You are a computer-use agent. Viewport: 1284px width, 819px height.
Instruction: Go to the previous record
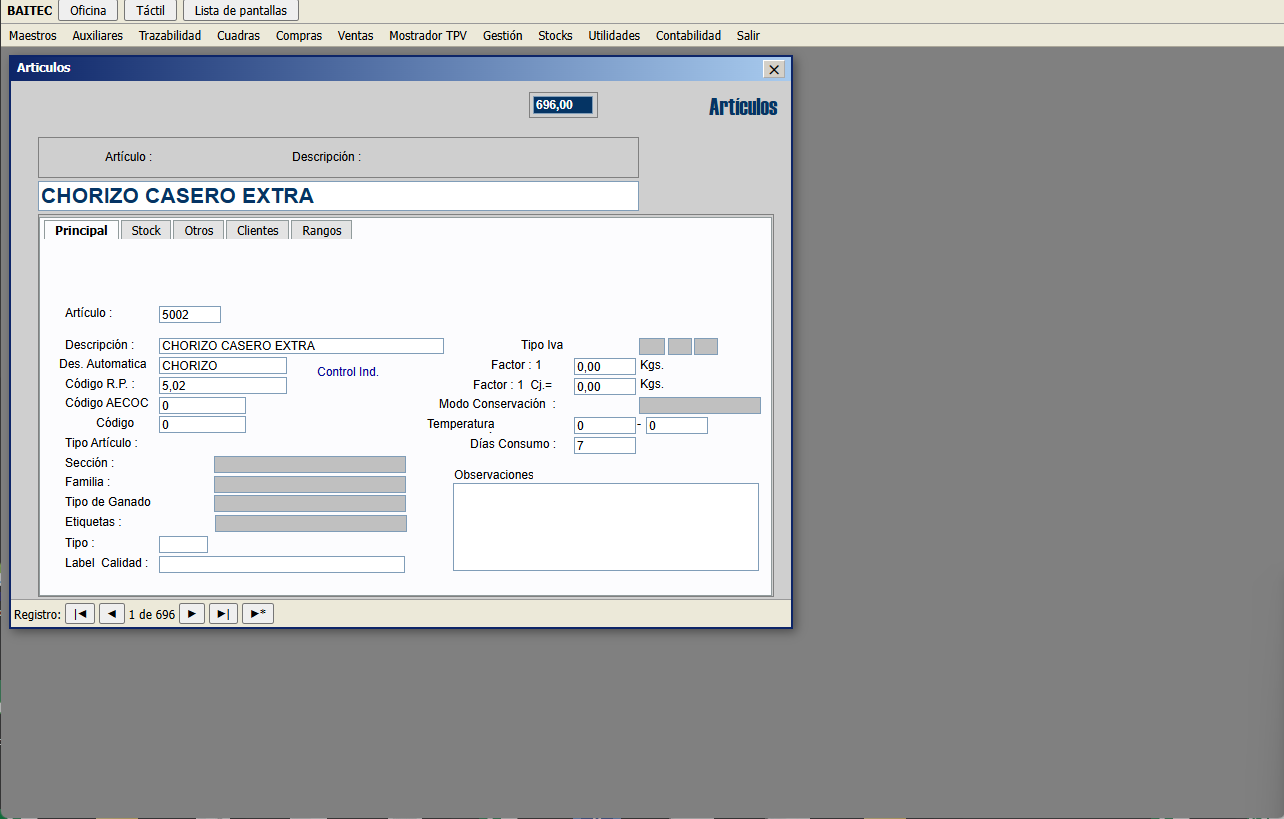click(x=112, y=614)
